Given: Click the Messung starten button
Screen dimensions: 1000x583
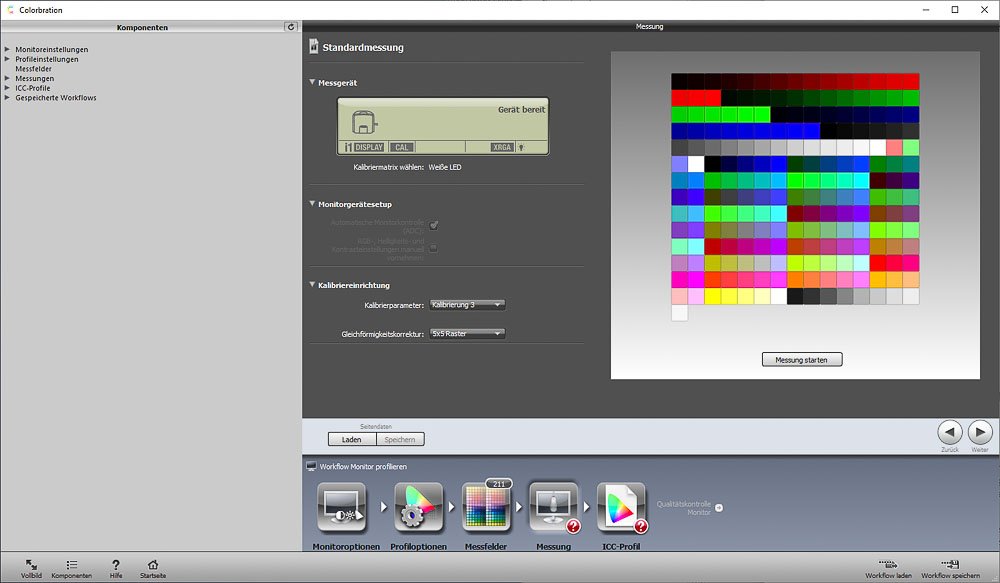Looking at the screenshot, I should [x=802, y=360].
